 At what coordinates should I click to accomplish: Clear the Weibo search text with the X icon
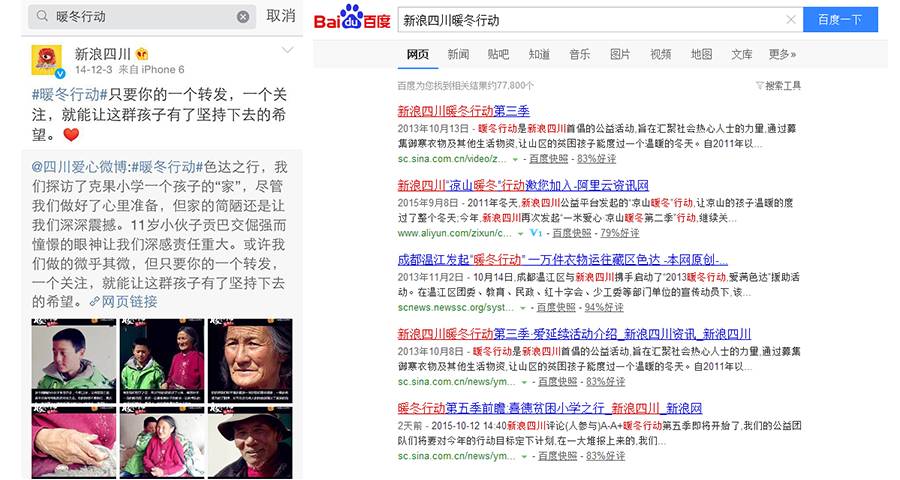click(243, 17)
